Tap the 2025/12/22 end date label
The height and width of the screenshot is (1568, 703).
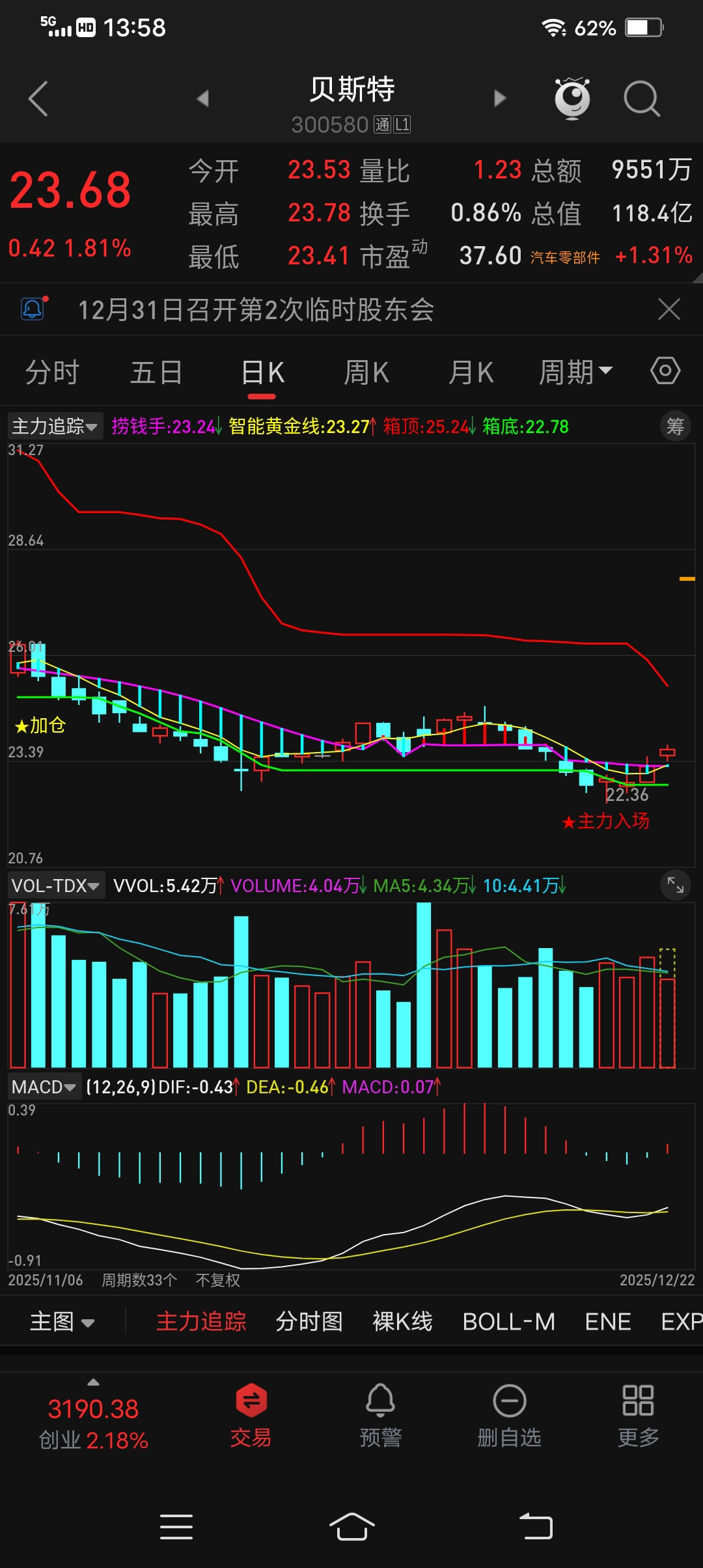(x=657, y=1280)
